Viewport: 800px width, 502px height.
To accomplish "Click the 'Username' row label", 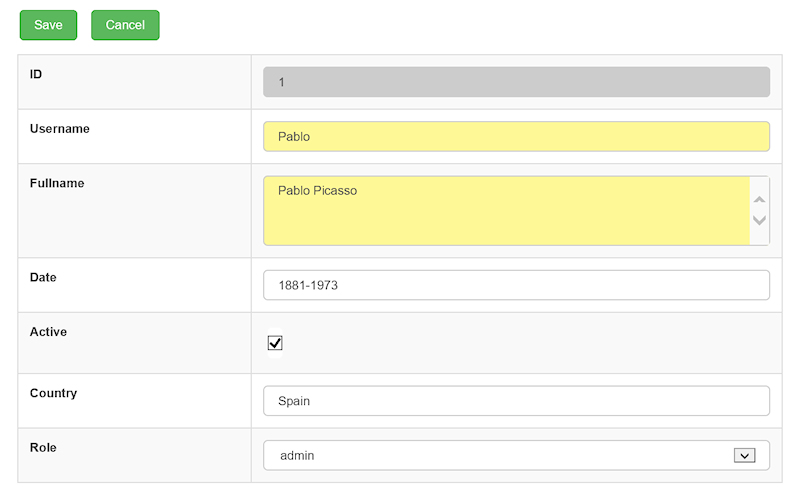I will pyautogui.click(x=60, y=129).
